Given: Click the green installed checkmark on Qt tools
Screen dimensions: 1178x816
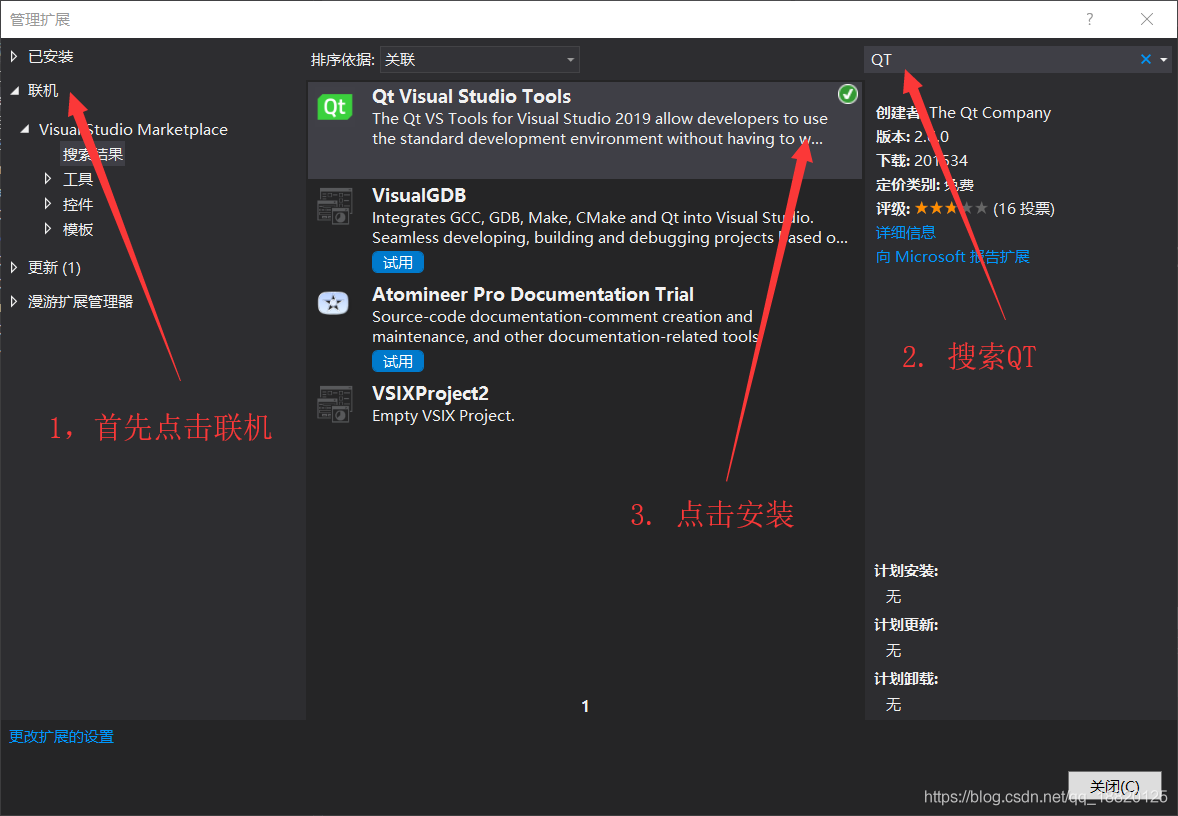Looking at the screenshot, I should (847, 94).
